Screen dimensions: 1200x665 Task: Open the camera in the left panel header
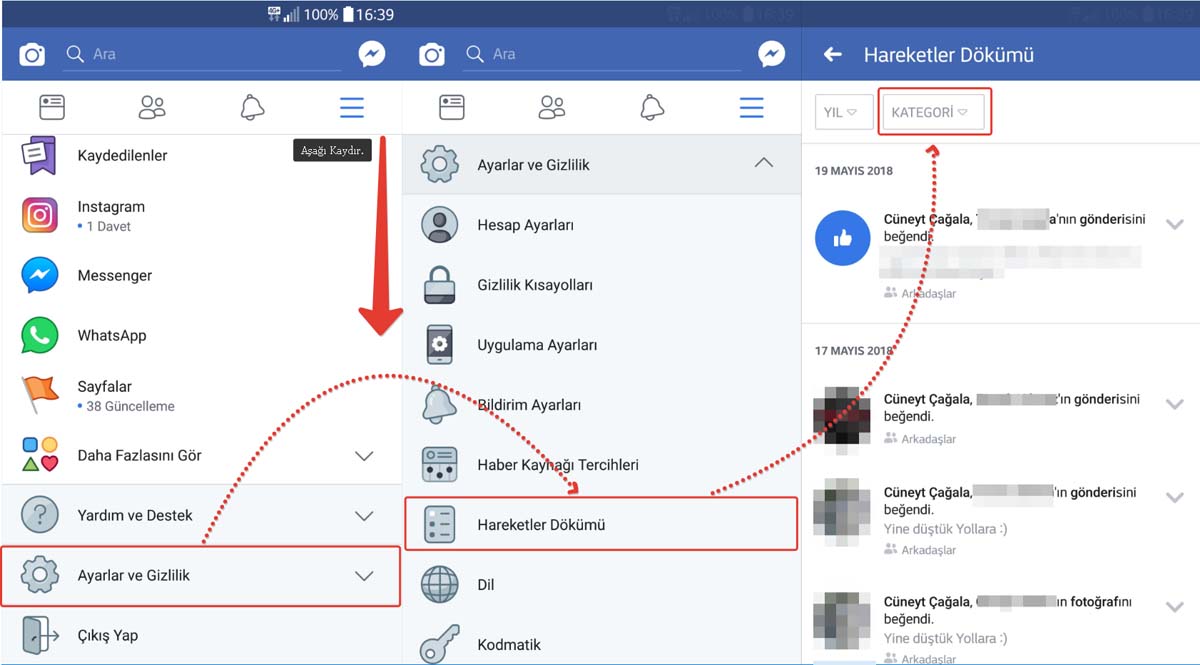(32, 54)
